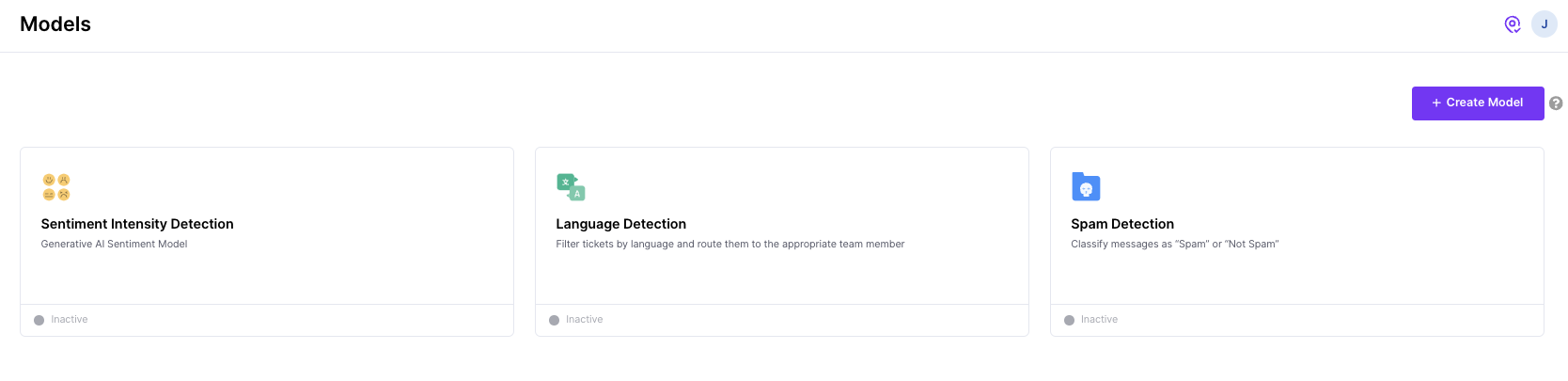
Task: Open the help question mark icon
Action: [1556, 103]
